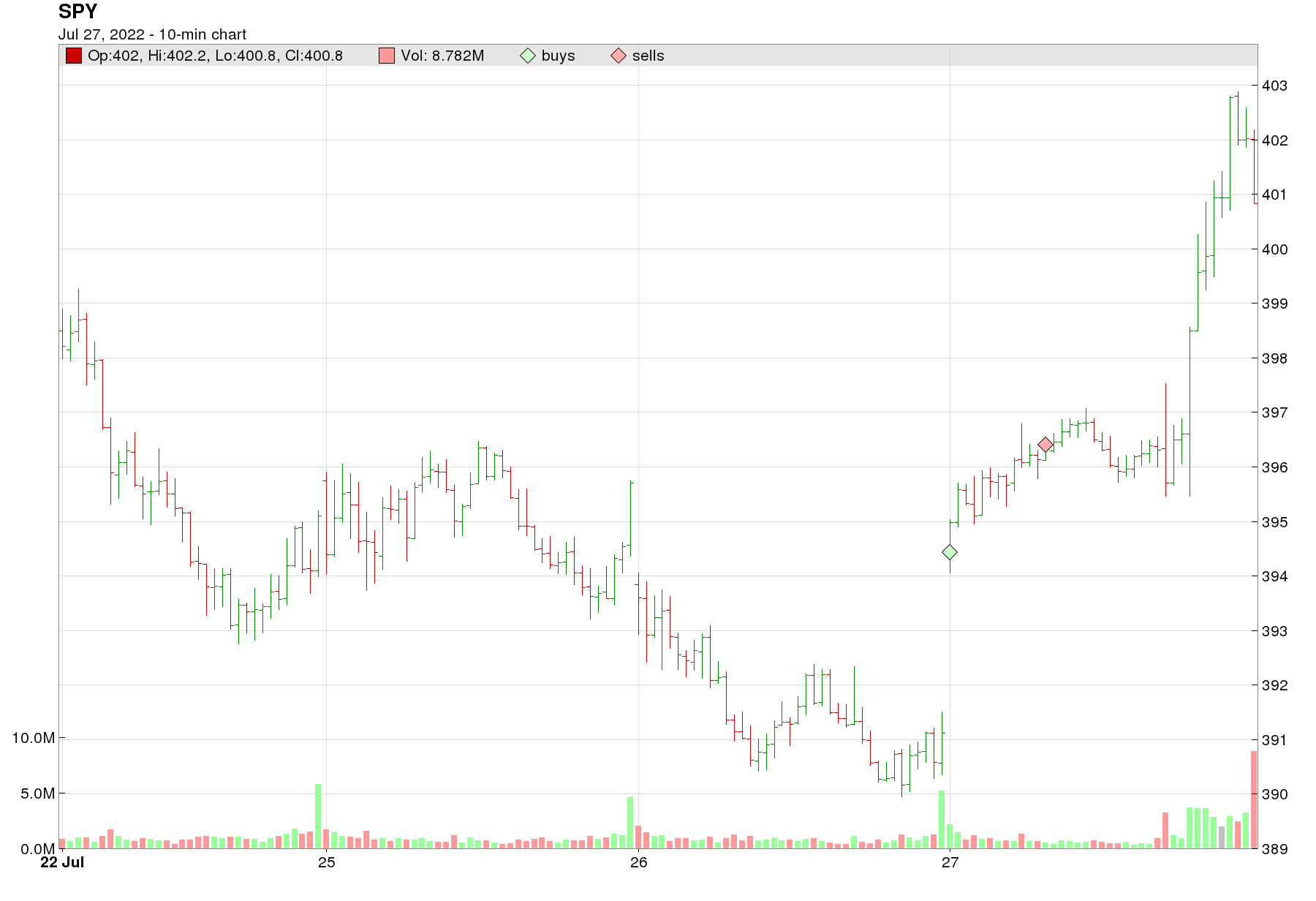This screenshot has width=1316, height=901.
Task: Click the 399 price axis label
Action: click(x=1274, y=304)
